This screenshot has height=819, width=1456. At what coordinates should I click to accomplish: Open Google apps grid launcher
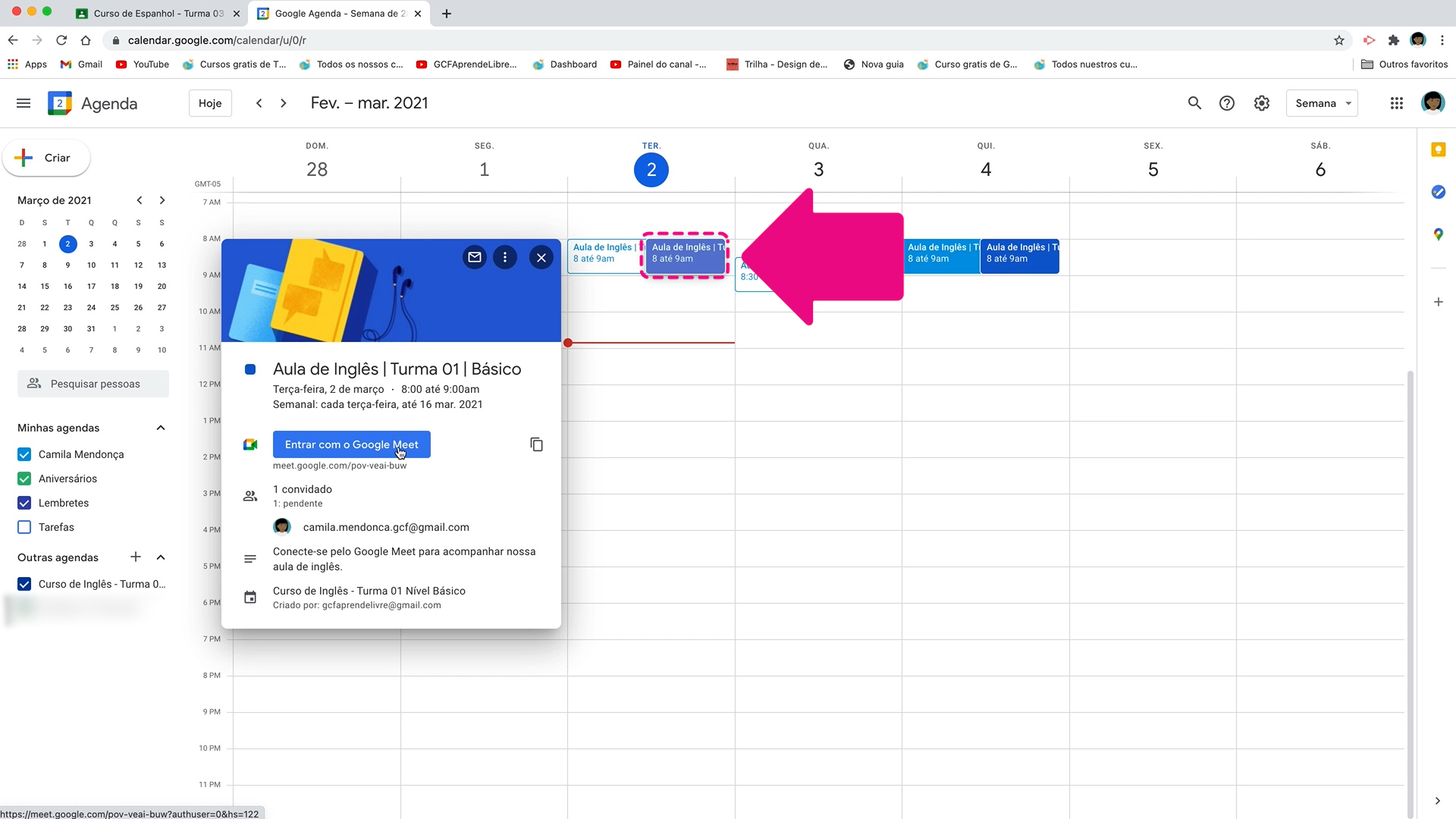pos(1397,103)
